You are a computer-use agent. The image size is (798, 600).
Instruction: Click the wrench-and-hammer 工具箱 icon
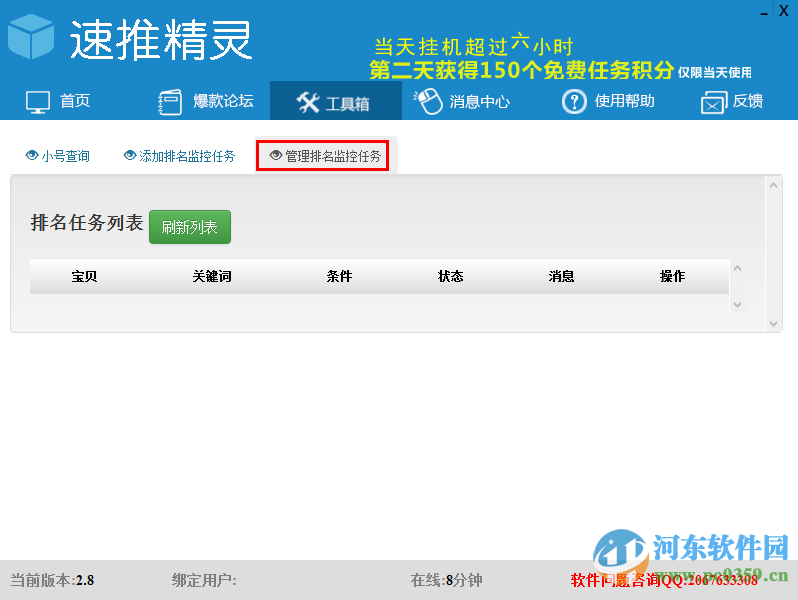point(308,103)
